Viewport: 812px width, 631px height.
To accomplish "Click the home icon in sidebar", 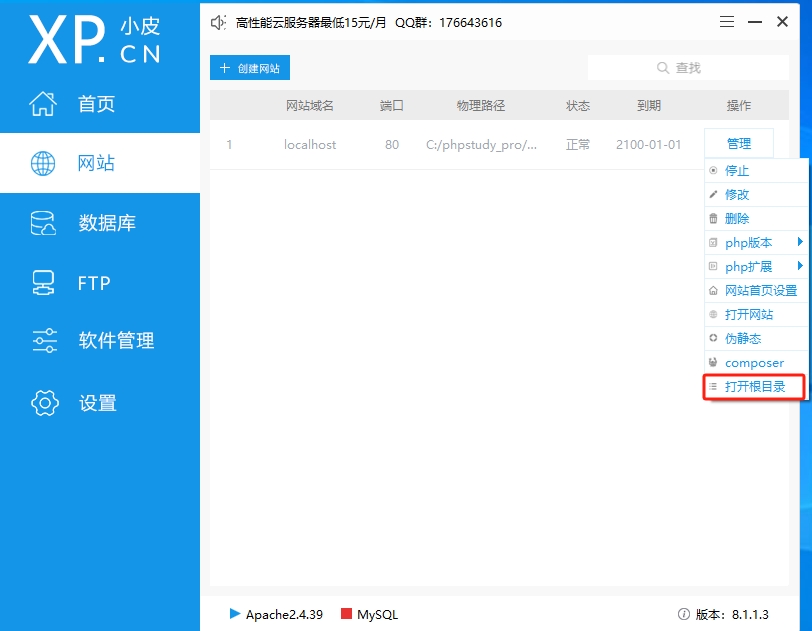I will click(x=43, y=104).
